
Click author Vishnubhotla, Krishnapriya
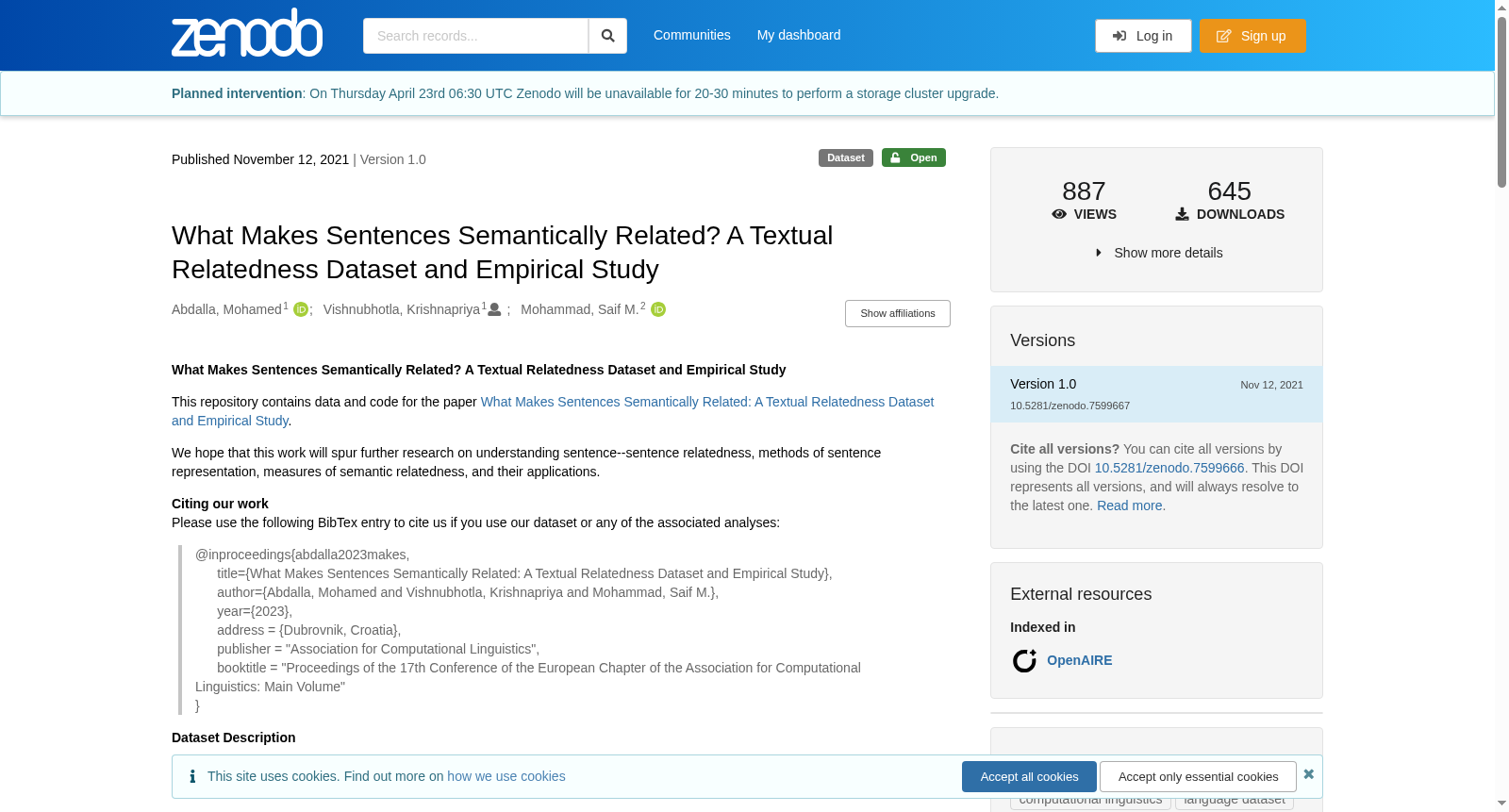click(x=402, y=309)
